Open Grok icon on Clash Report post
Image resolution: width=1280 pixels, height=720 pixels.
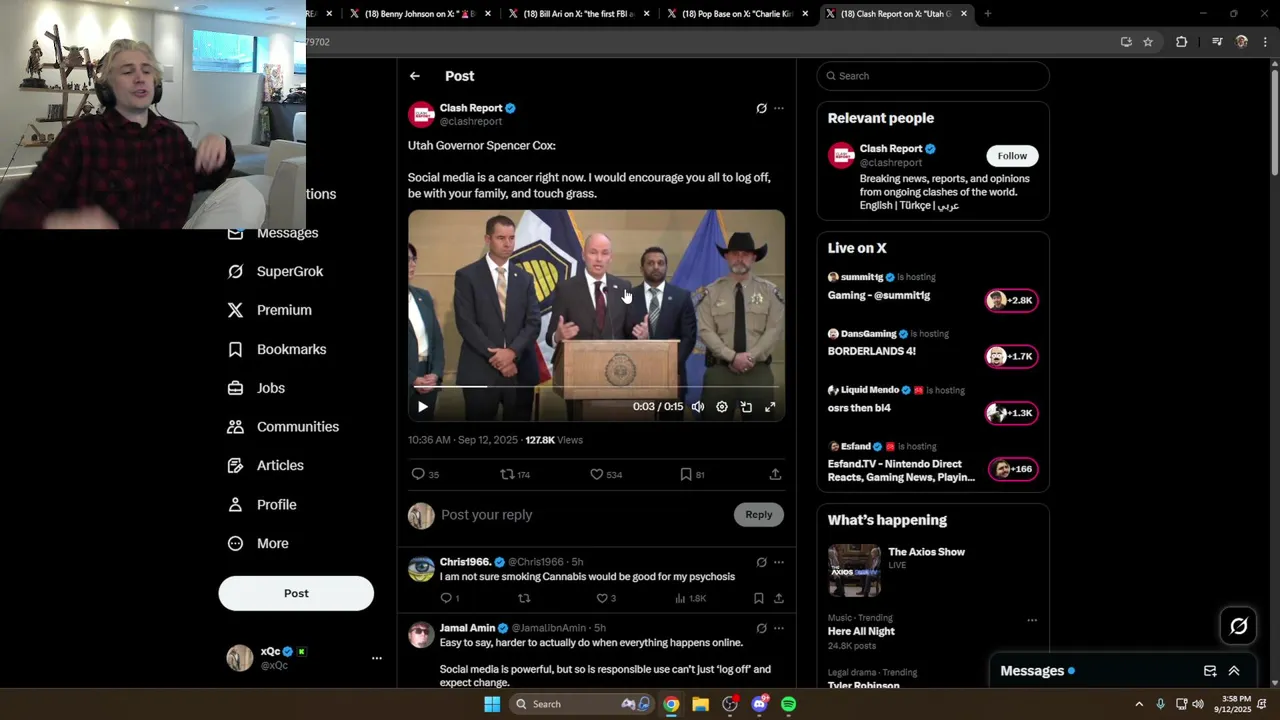click(x=761, y=108)
